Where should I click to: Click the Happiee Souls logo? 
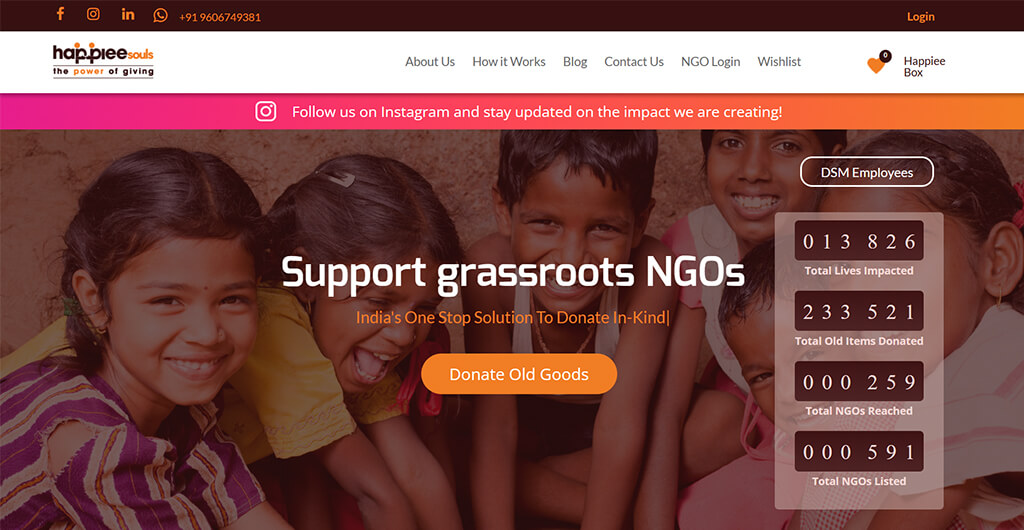coord(103,61)
